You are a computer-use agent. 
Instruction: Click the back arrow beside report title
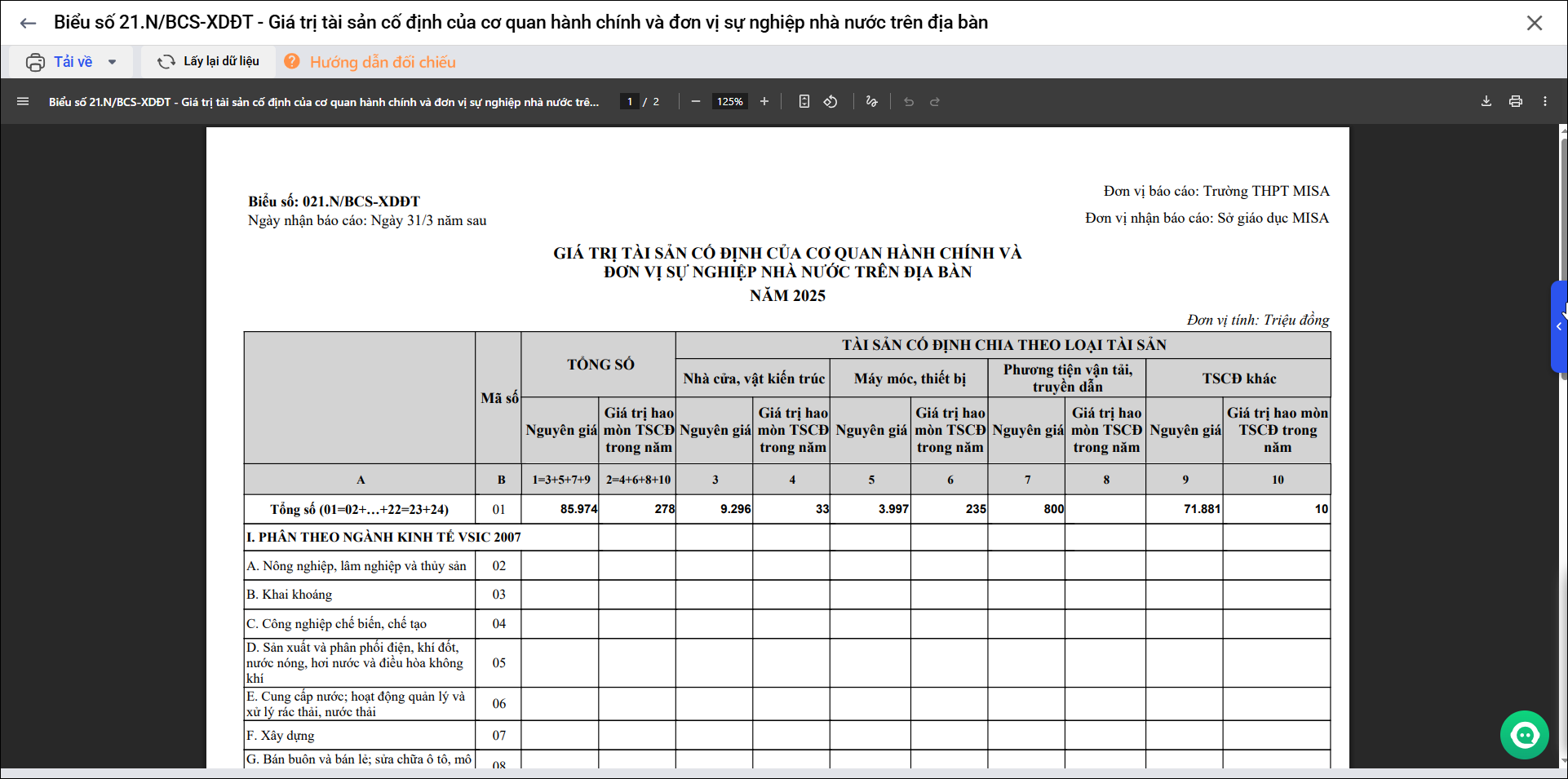[x=28, y=23]
